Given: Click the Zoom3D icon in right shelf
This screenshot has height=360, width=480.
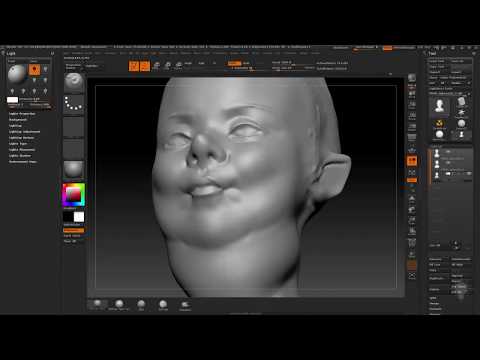Looking at the screenshot, I should (412, 220).
